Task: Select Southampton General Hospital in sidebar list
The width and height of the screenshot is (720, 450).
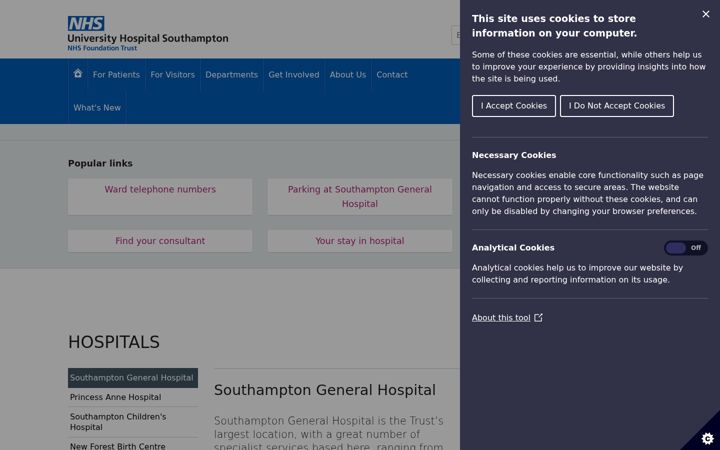Action: coord(133,378)
